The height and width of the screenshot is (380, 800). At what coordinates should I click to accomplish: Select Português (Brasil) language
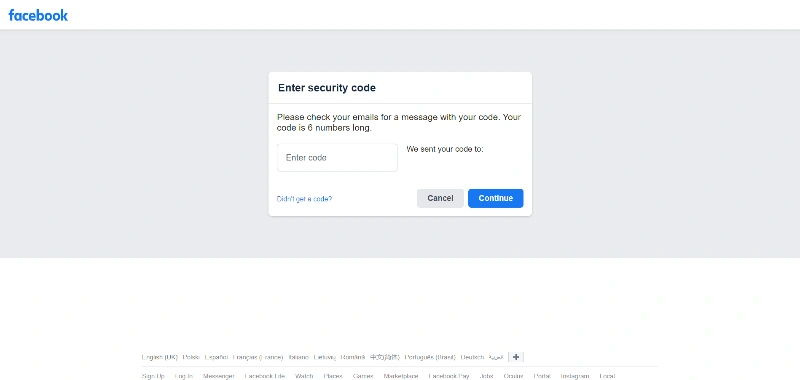(x=430, y=357)
